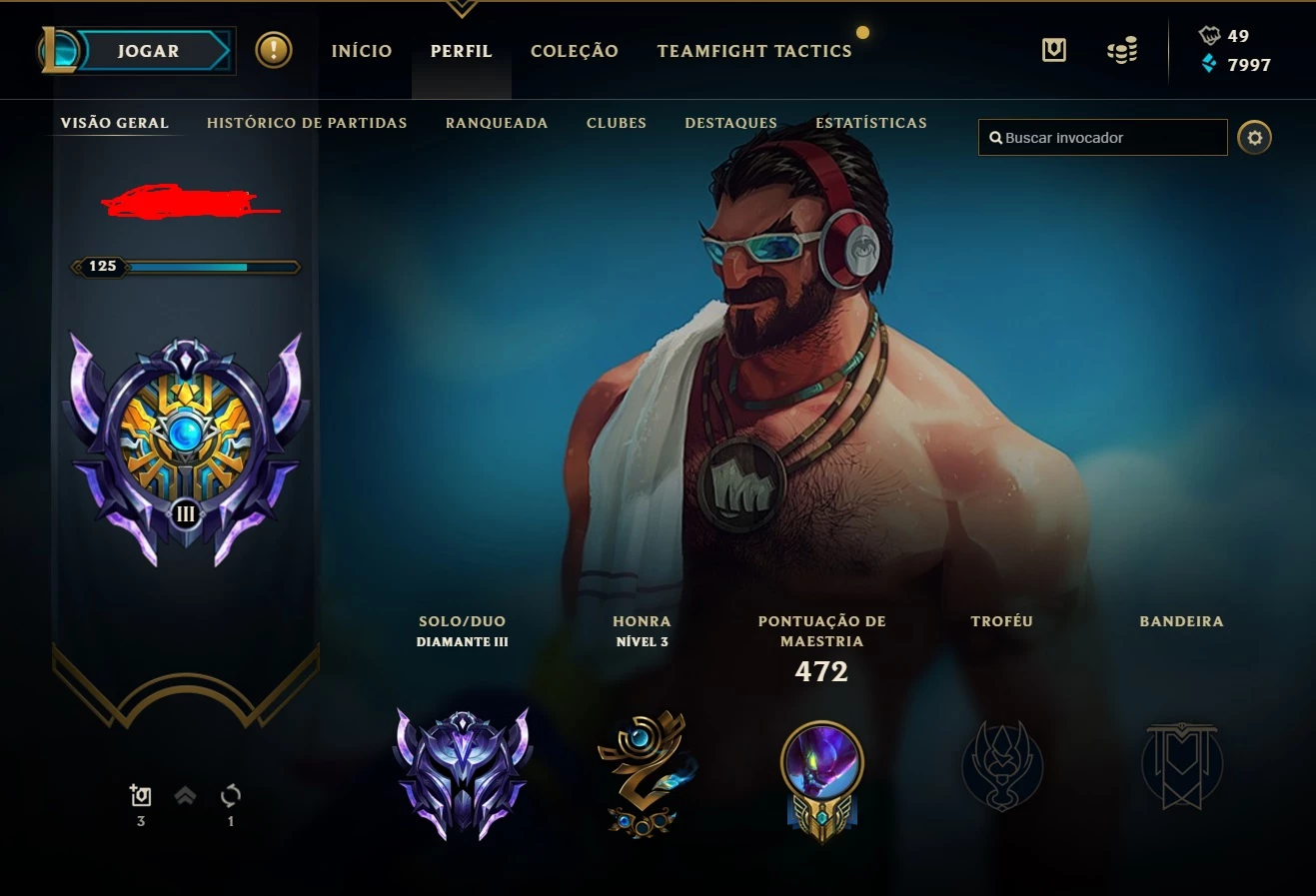Click the level 125 experience progress bar

coord(186,267)
